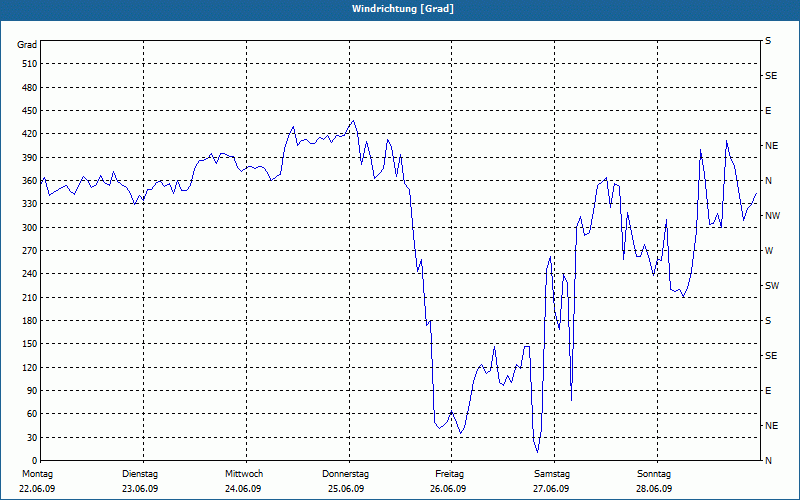
Task: Select the 60 degree axis label
Action: 32,414
